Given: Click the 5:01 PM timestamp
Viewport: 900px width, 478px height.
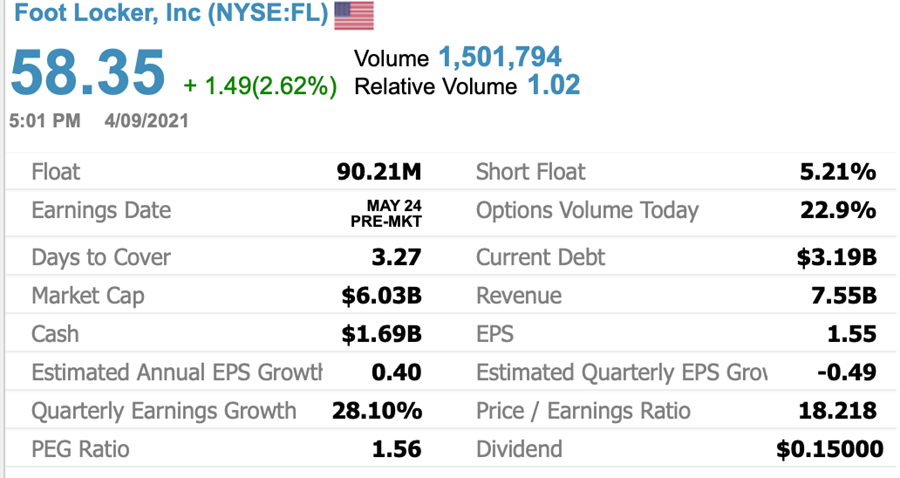Looking at the screenshot, I should pos(45,121).
